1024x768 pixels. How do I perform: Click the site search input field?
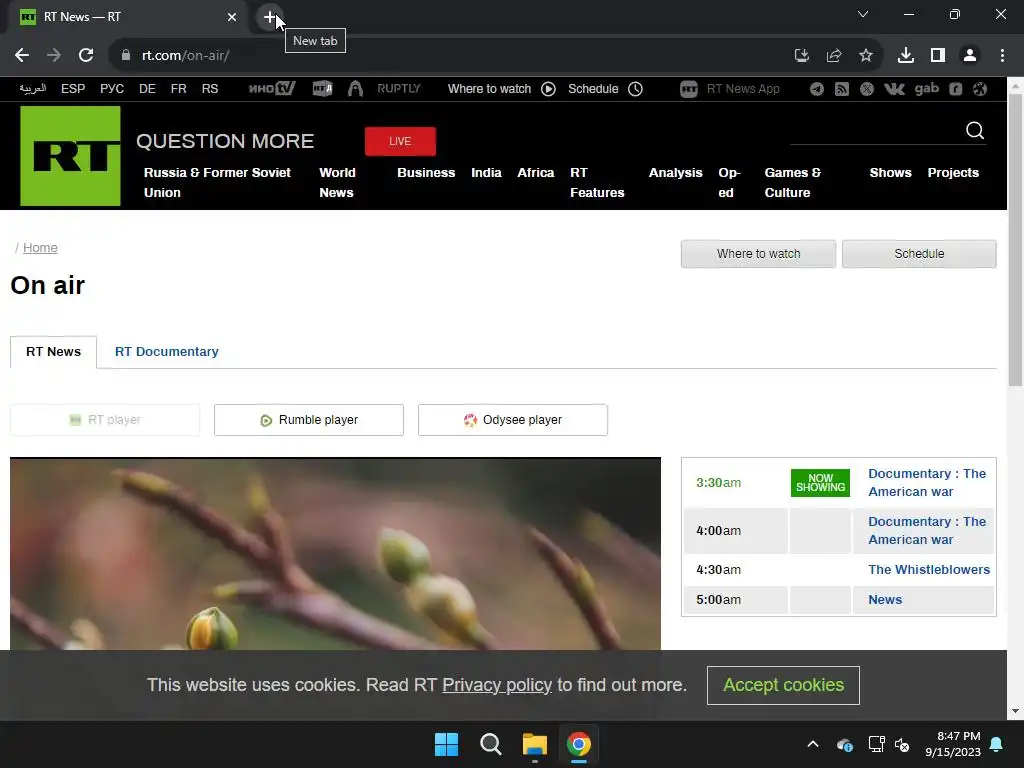tap(875, 131)
